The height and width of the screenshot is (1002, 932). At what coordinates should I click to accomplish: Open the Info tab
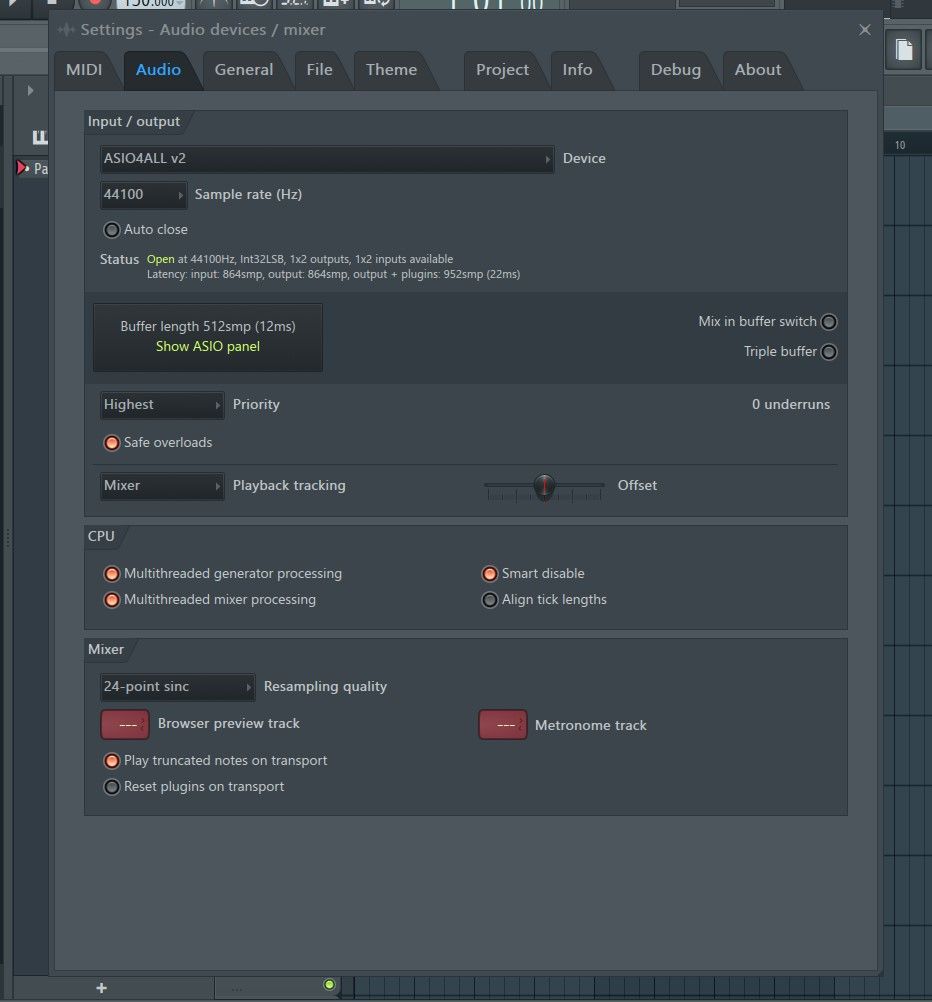point(577,70)
